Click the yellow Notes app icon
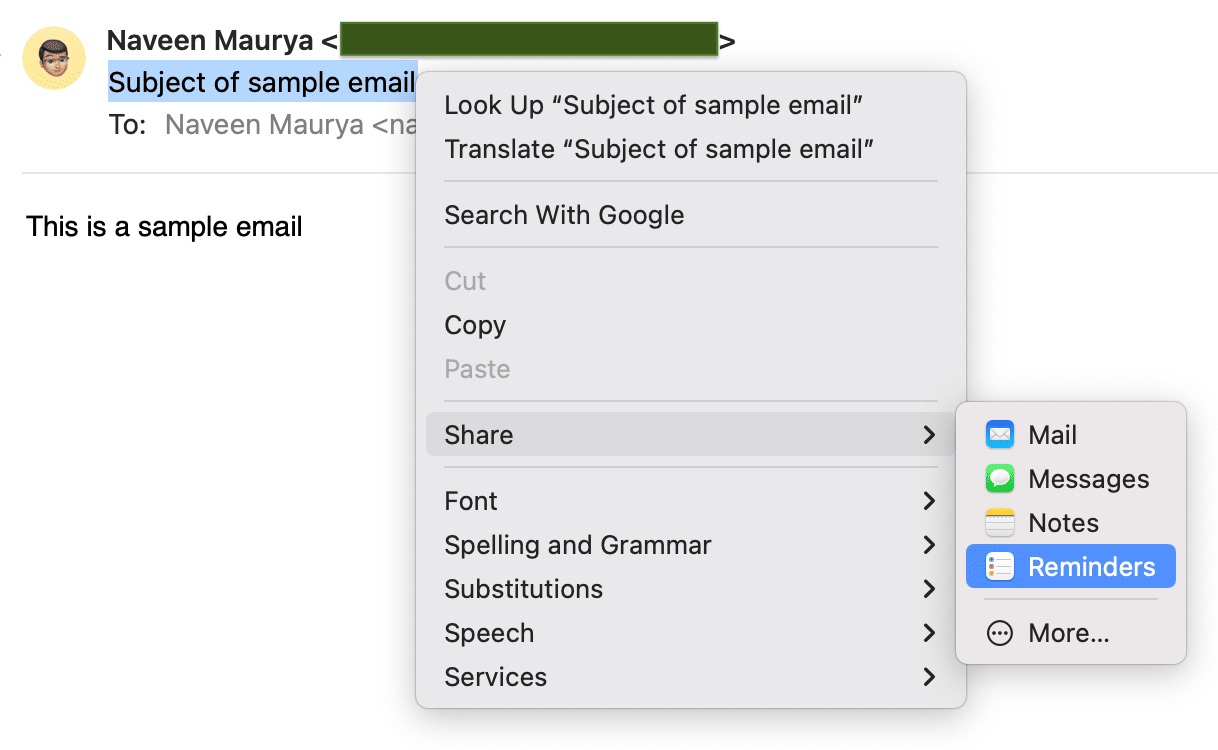This screenshot has height=750, width=1218. 1000,523
